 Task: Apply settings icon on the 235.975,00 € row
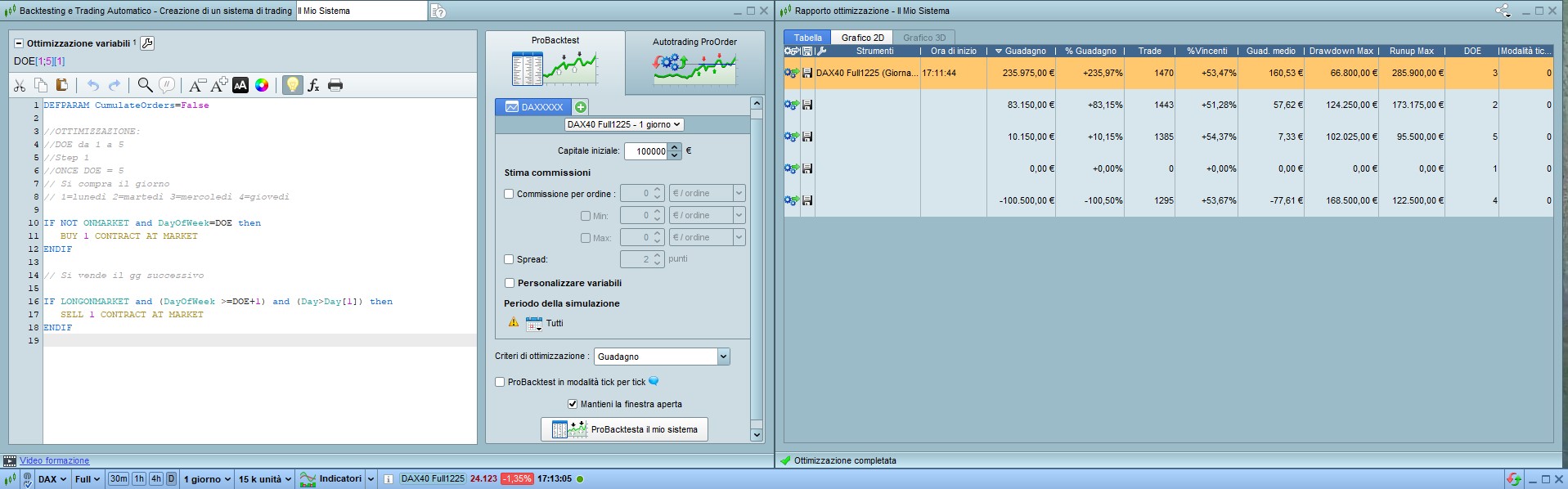pos(792,73)
